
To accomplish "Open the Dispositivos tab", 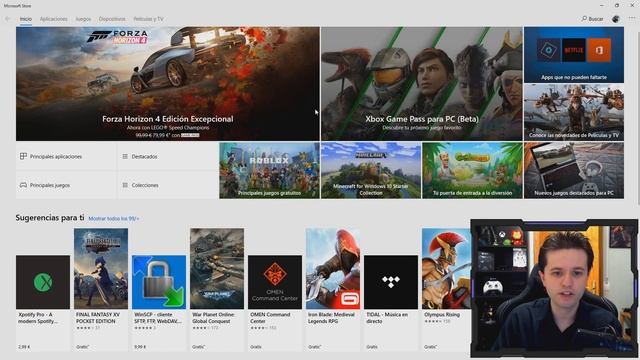I will pos(112,19).
